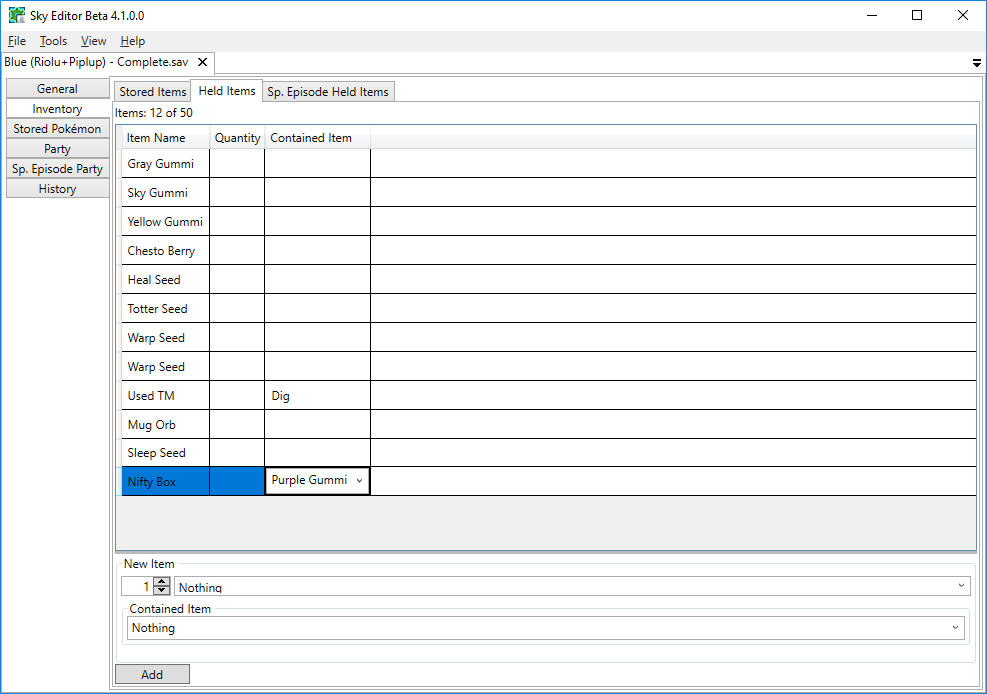Open the Tools menu

coord(53,41)
